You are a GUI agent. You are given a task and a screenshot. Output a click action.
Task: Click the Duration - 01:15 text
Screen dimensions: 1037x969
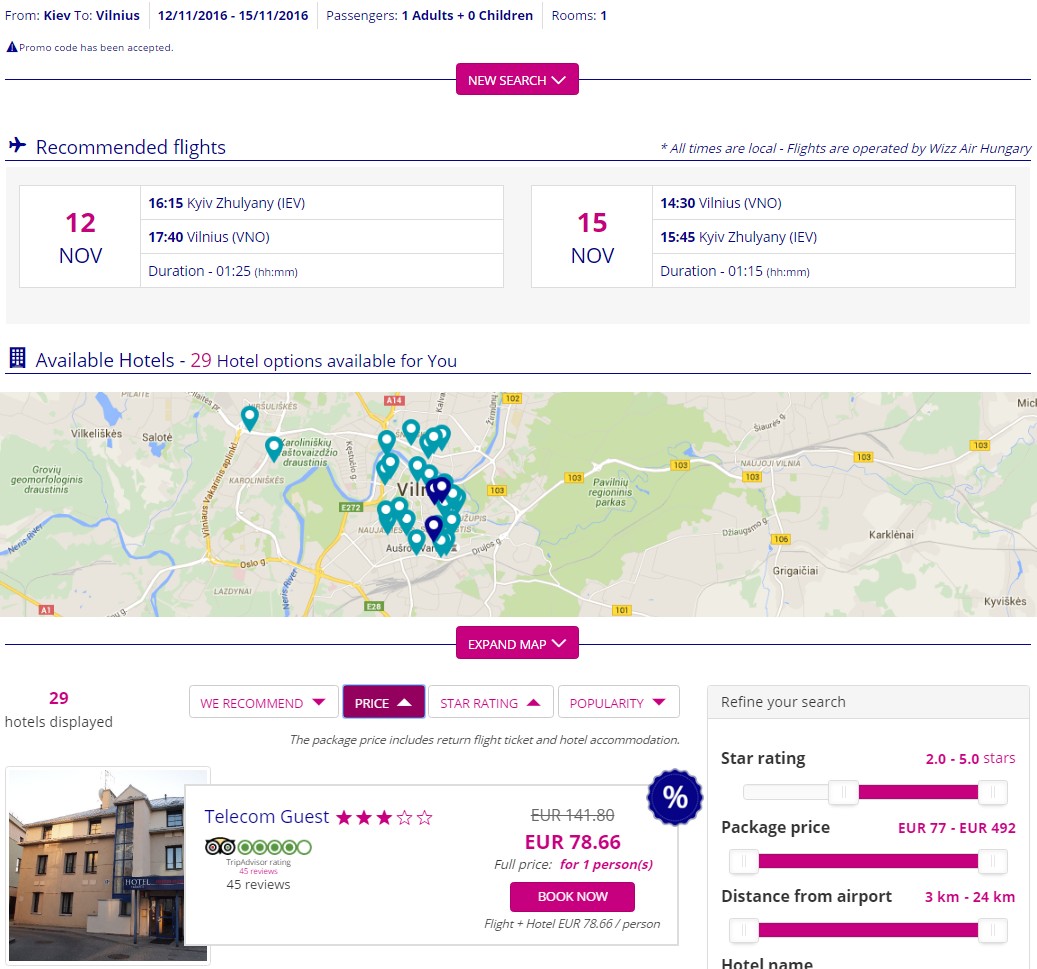click(735, 271)
